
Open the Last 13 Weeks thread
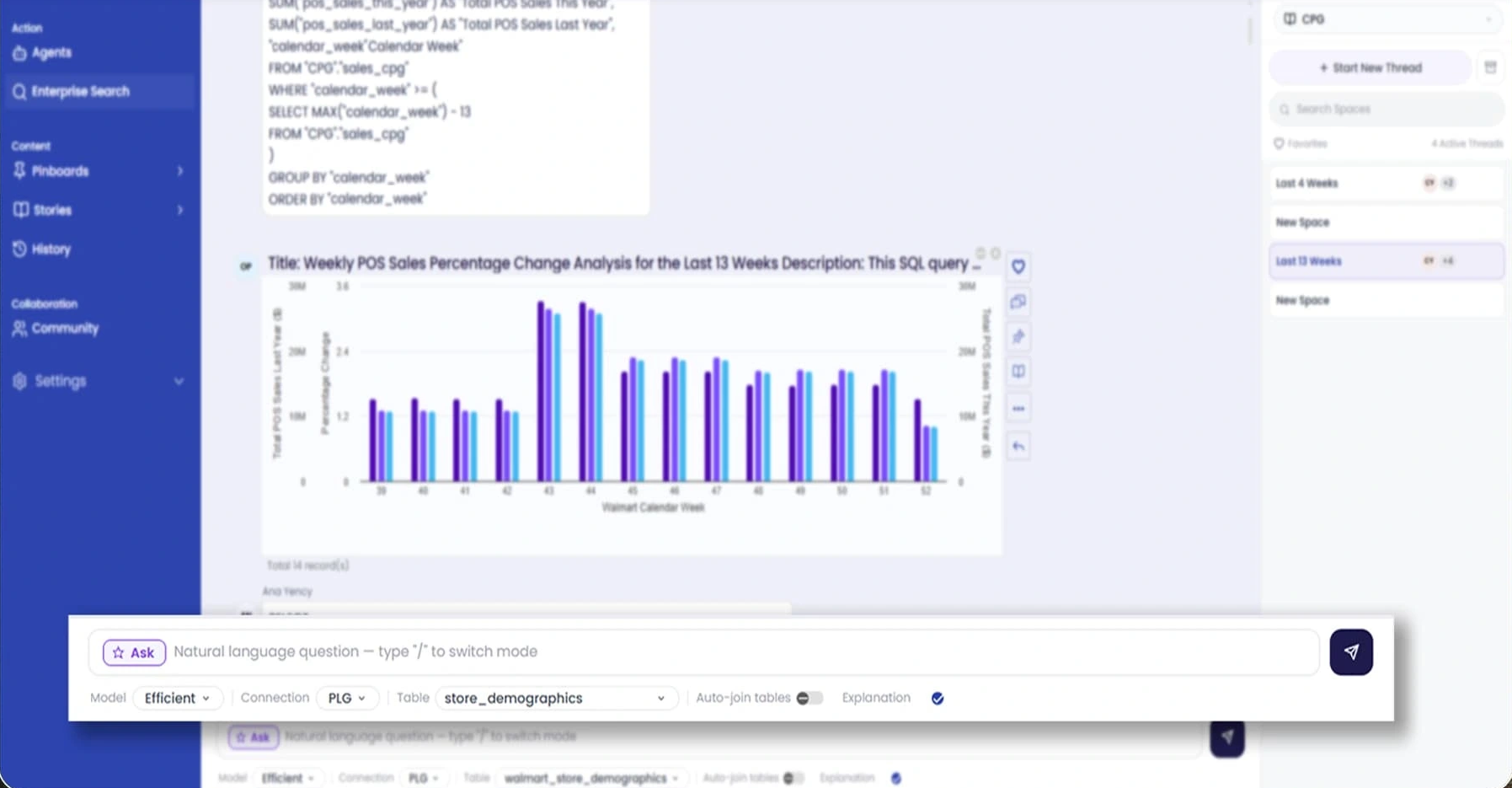point(1386,261)
